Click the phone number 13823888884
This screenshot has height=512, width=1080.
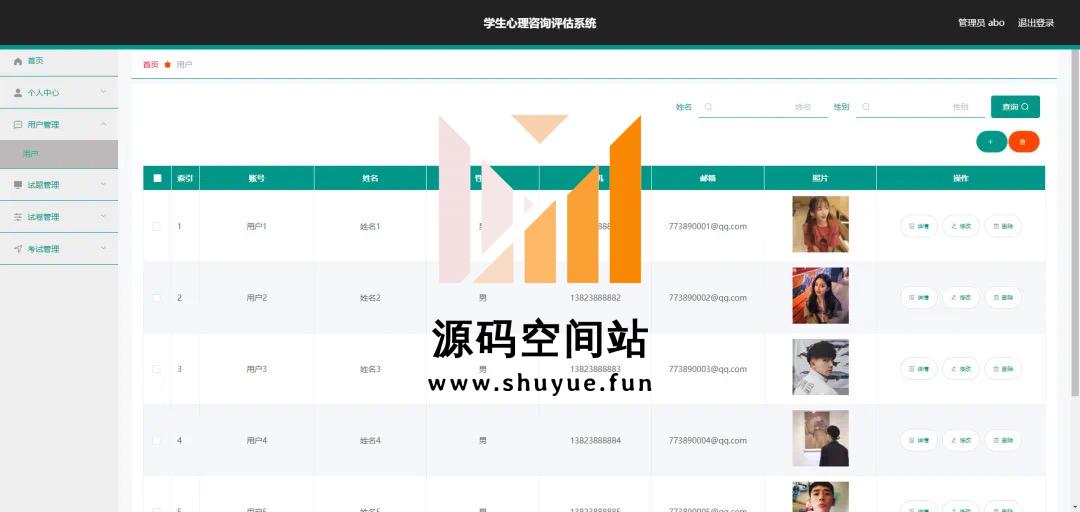pos(595,440)
